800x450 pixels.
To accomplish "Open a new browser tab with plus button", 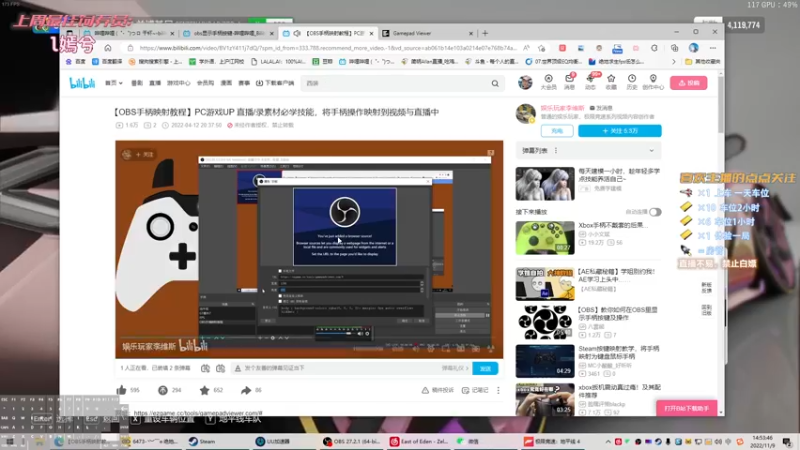I will [x=485, y=33].
